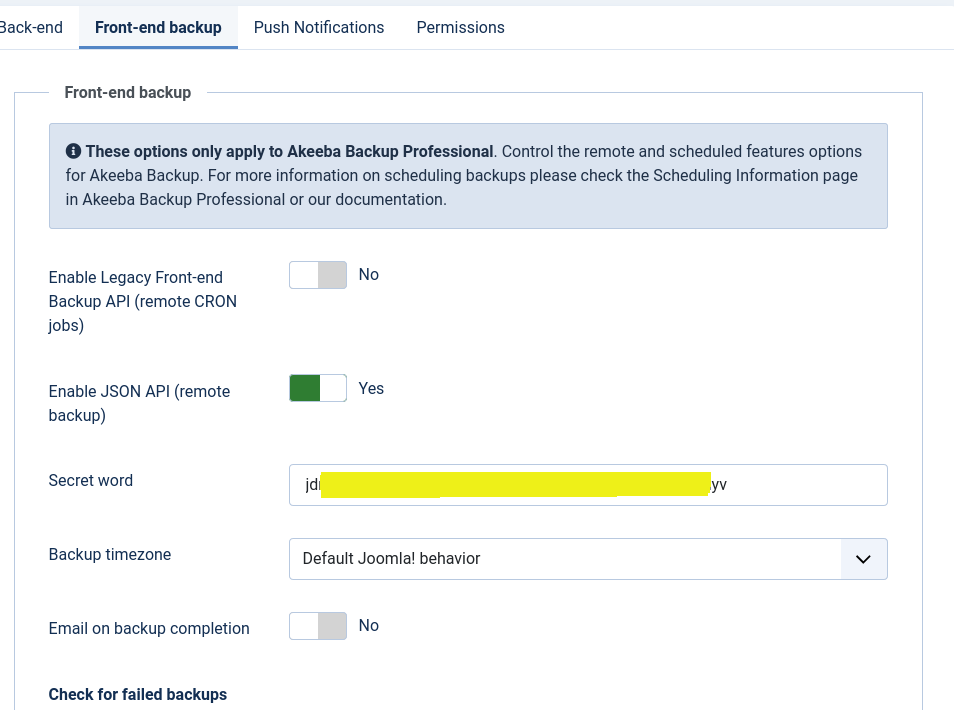
Task: Select Default Joomla! behavior combo box text
Action: (391, 559)
